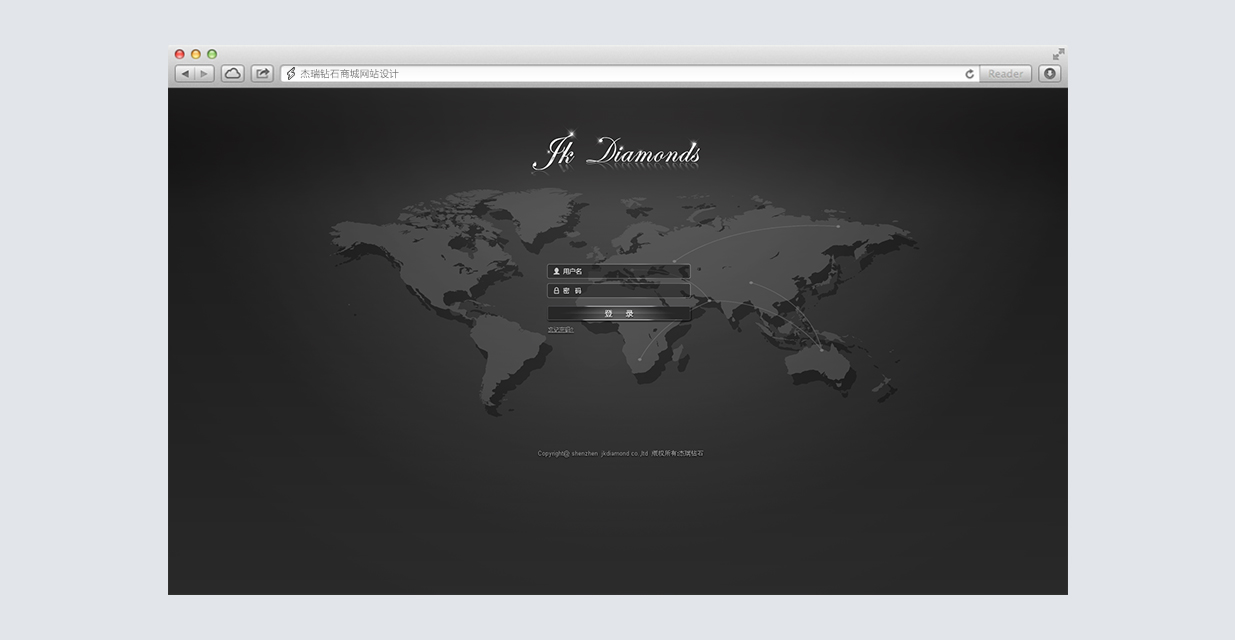Click the lock icon in password field
The height and width of the screenshot is (640, 1235).
(556, 291)
